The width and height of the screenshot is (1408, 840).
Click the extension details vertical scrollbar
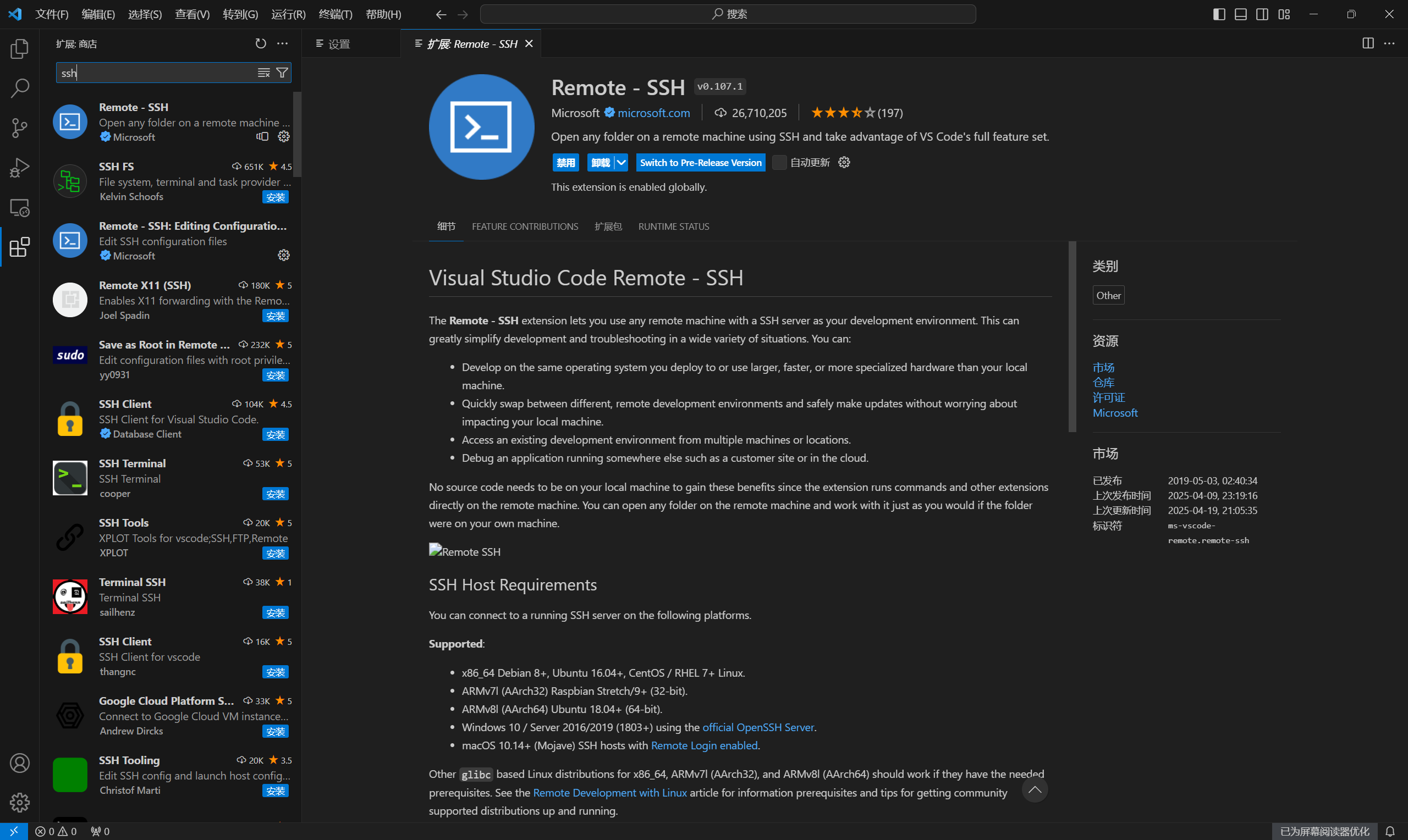(1072, 337)
